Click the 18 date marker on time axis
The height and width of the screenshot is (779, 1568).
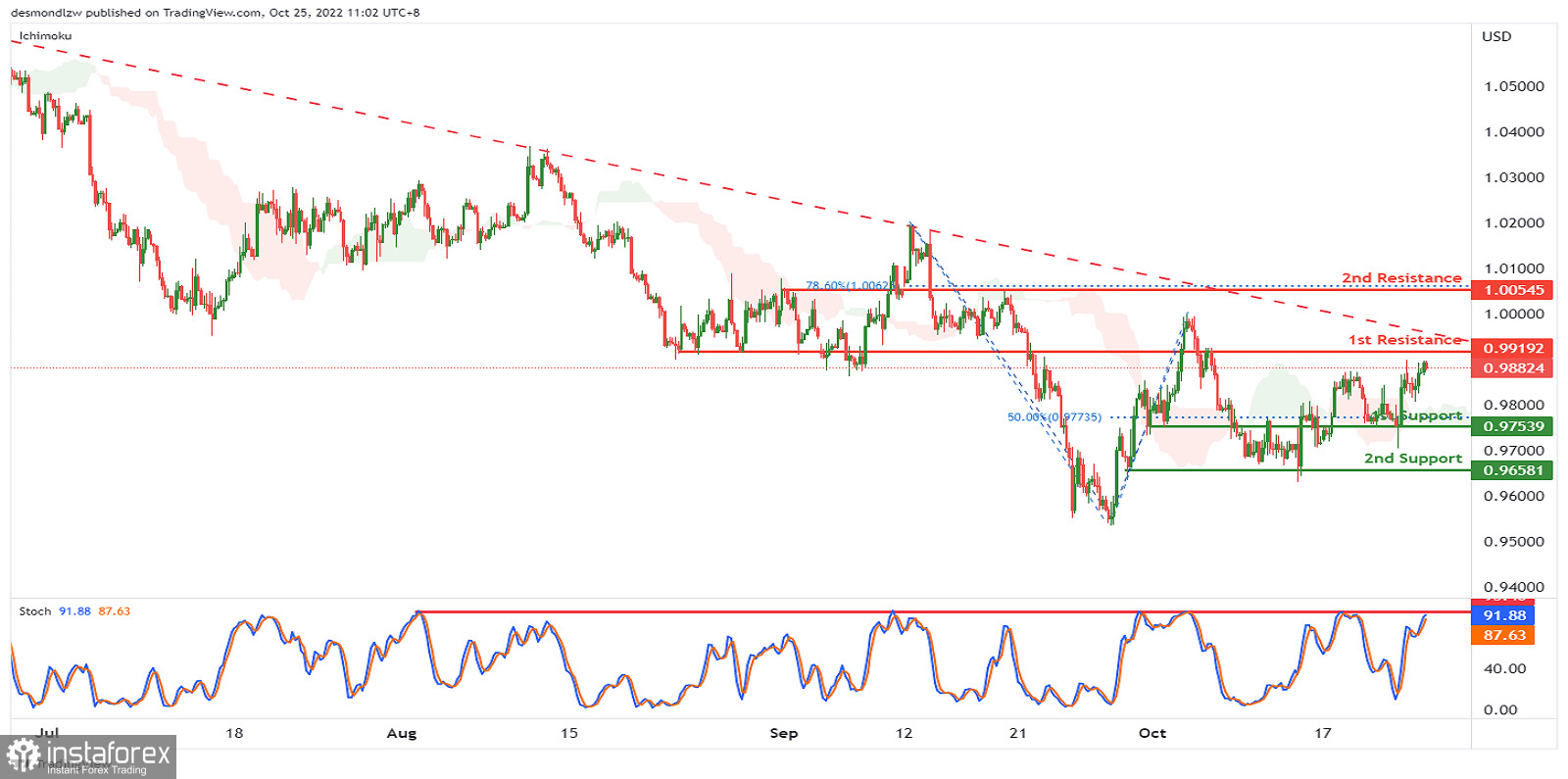pos(234,733)
